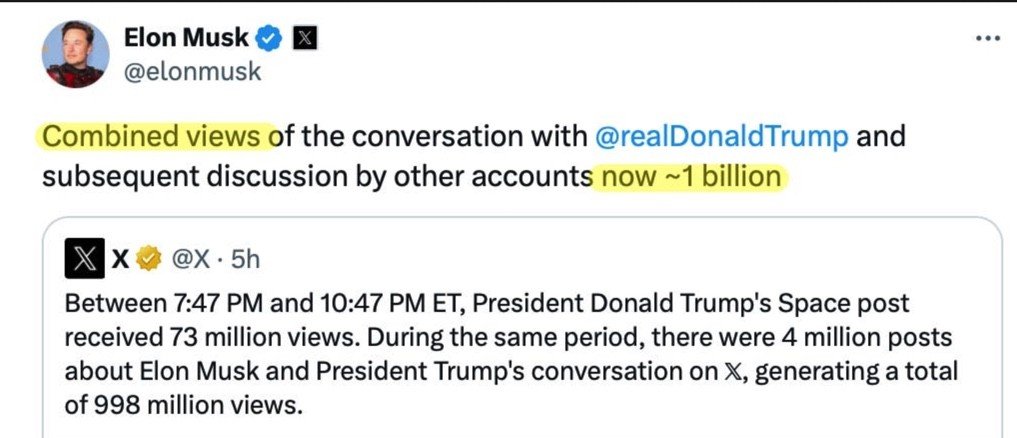Screen dimensions: 1017x438
Task: Click the blue verified checkmark badge
Action: (x=268, y=40)
